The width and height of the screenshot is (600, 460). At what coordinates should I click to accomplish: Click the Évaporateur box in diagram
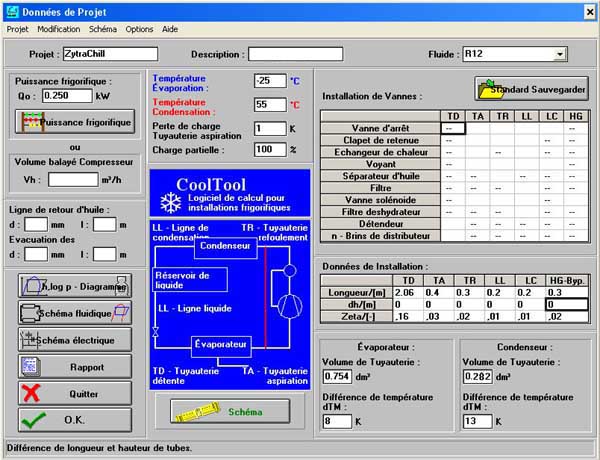pyautogui.click(x=221, y=346)
